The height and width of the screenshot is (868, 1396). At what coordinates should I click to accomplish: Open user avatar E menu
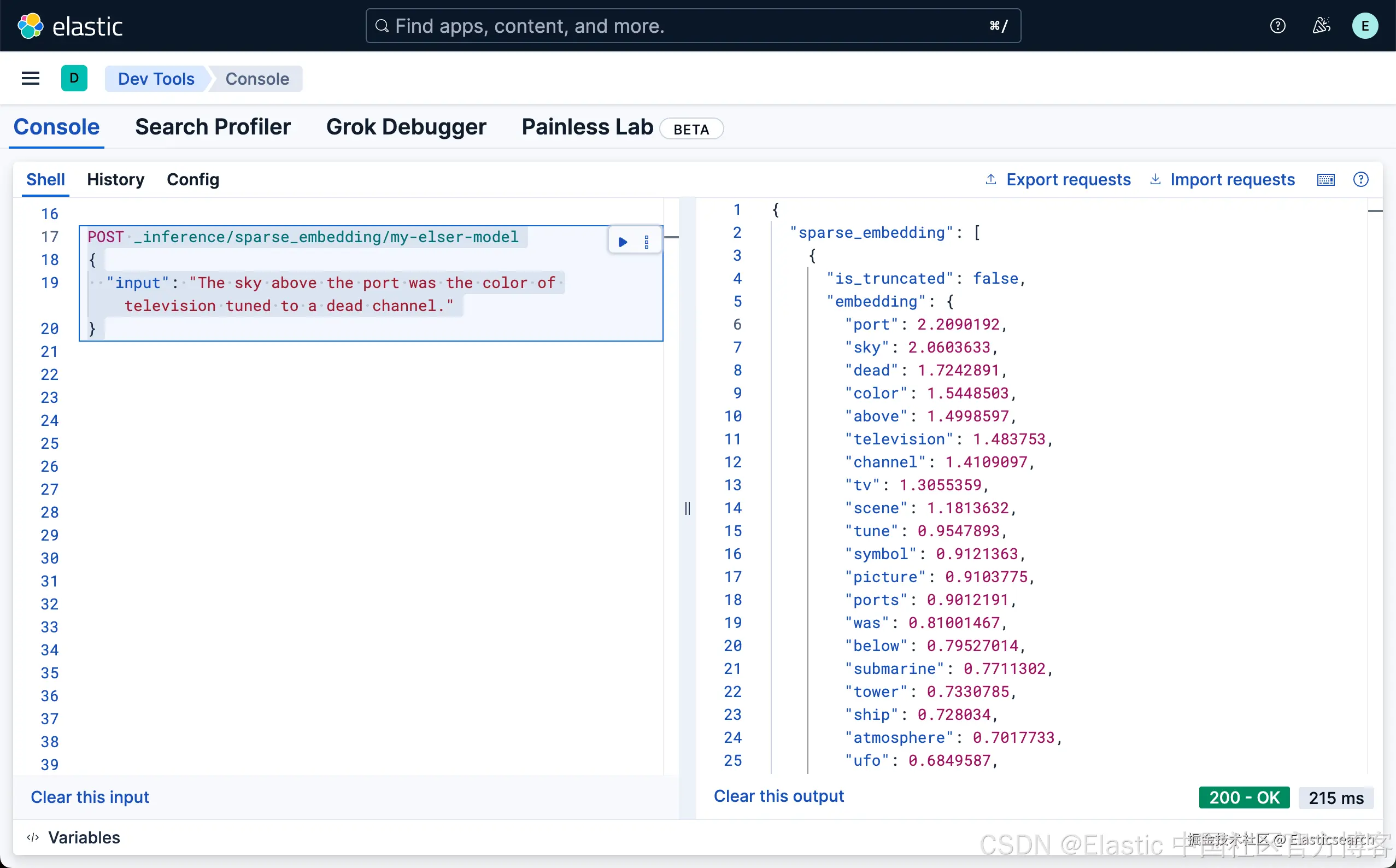(x=1364, y=26)
